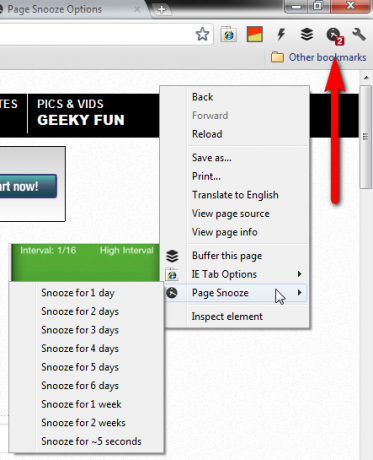
Task: Expand the IE Tab Options submenu arrow
Action: (x=299, y=274)
